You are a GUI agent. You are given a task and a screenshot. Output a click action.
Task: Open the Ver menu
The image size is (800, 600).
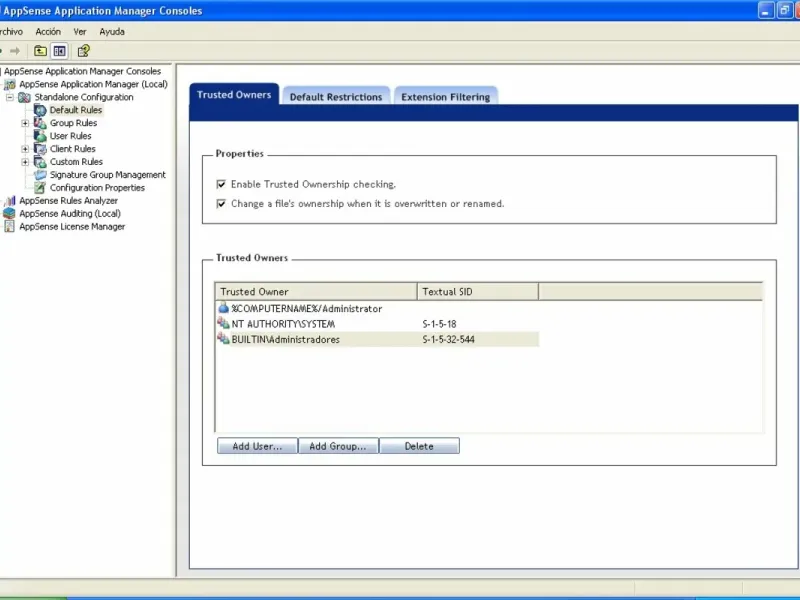click(80, 32)
